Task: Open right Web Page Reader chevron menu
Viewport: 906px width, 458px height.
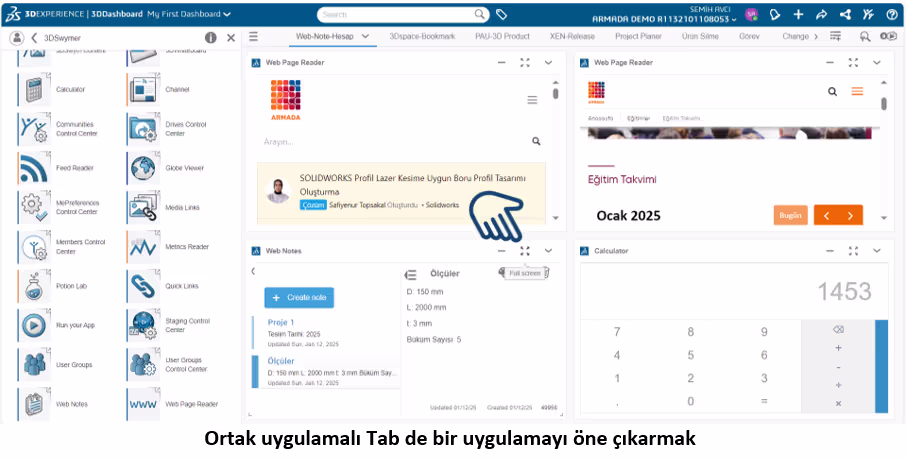Action: click(x=877, y=62)
